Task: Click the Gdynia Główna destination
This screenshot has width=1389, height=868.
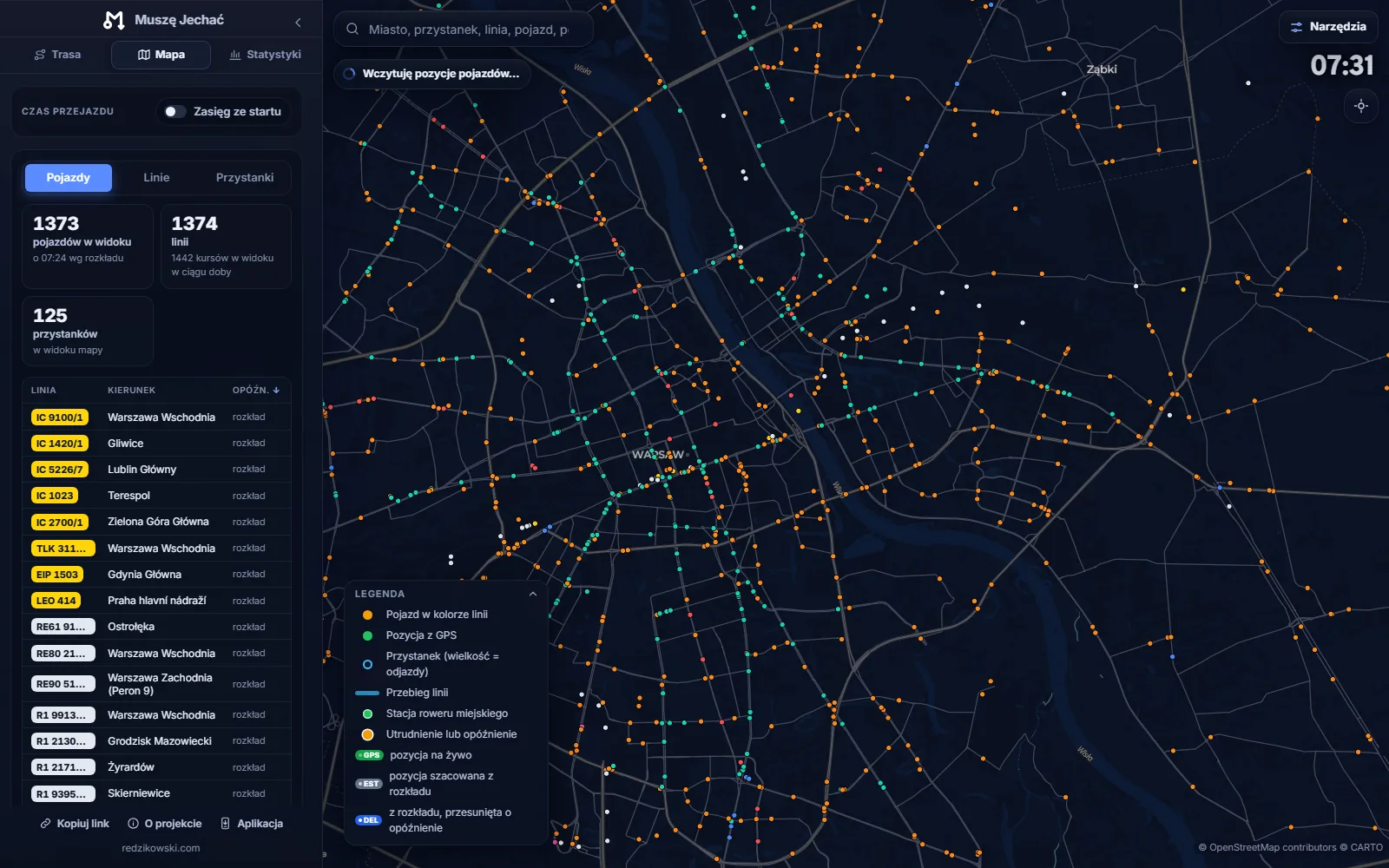Action: (x=144, y=575)
